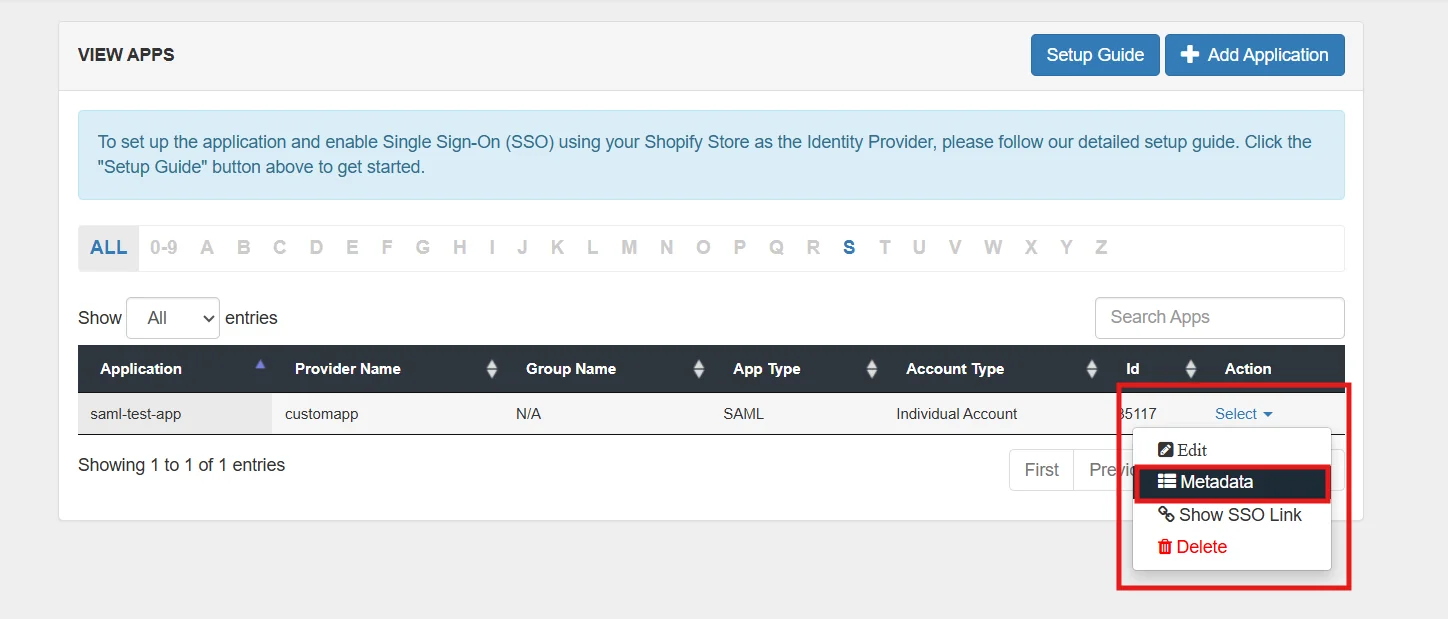Choose Edit from the action menu

pos(1232,450)
